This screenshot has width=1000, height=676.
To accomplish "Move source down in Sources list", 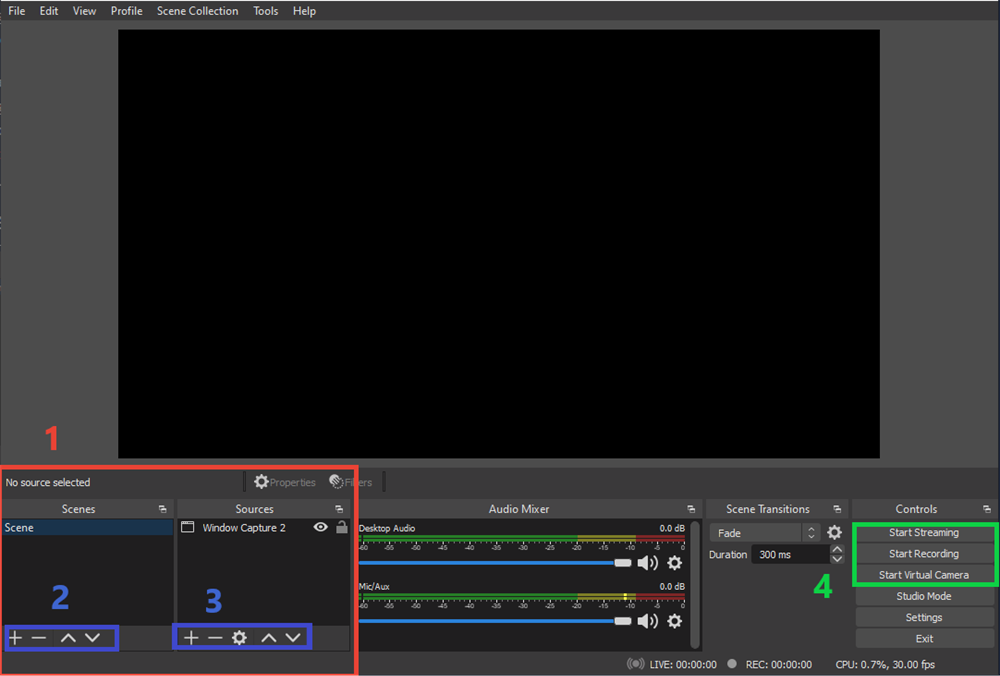I will point(293,638).
